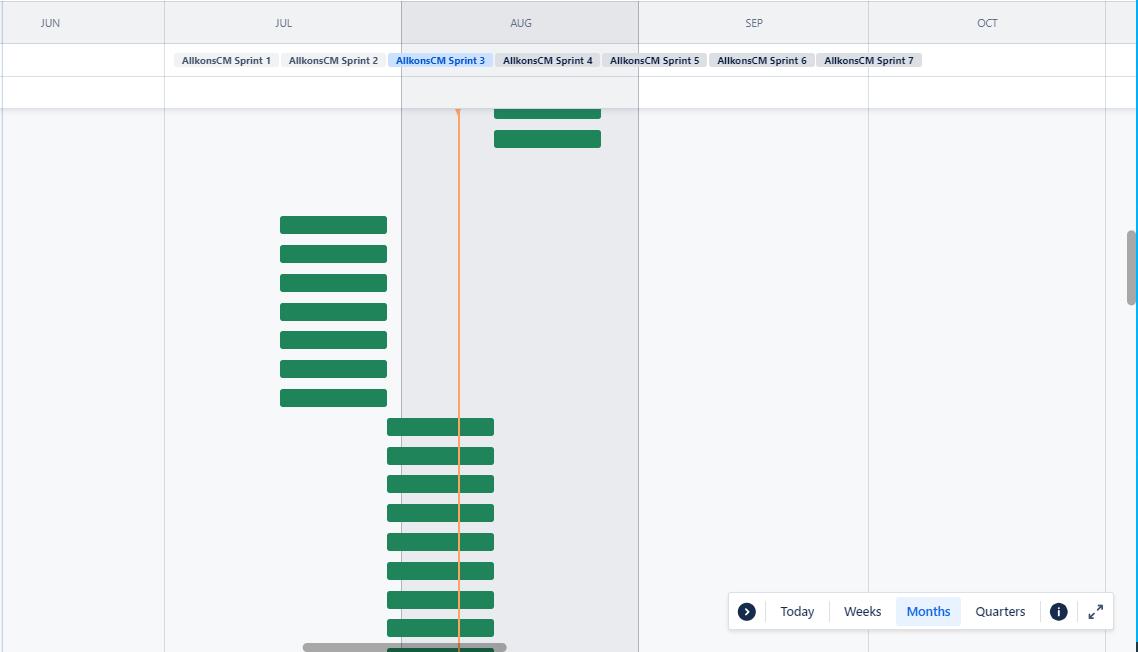Click the AllkonsCM Sprint 4 label
Screen dimensions: 1138x652
coord(547,60)
